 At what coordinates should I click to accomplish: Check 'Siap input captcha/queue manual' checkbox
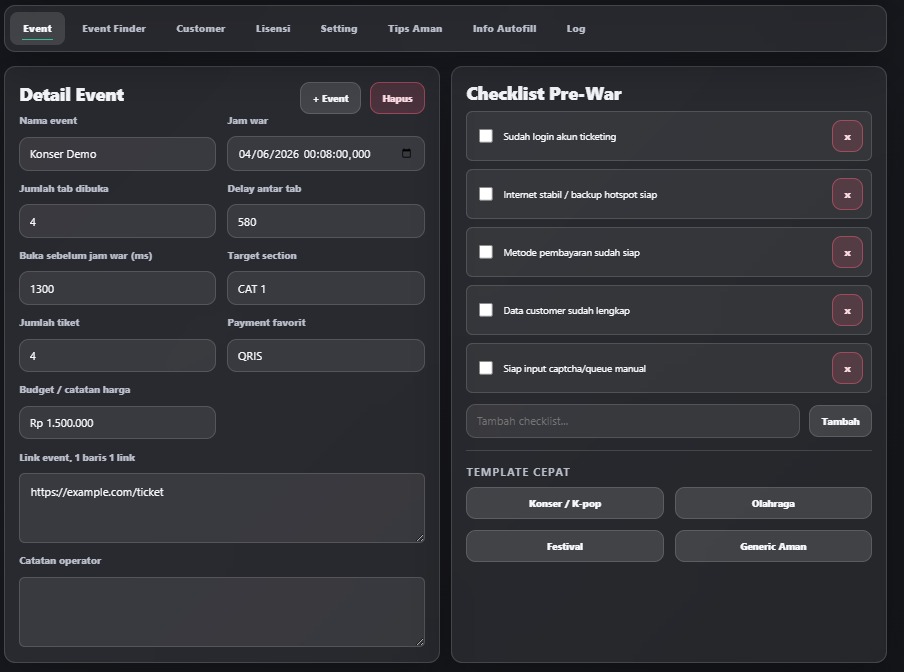pyautogui.click(x=486, y=368)
